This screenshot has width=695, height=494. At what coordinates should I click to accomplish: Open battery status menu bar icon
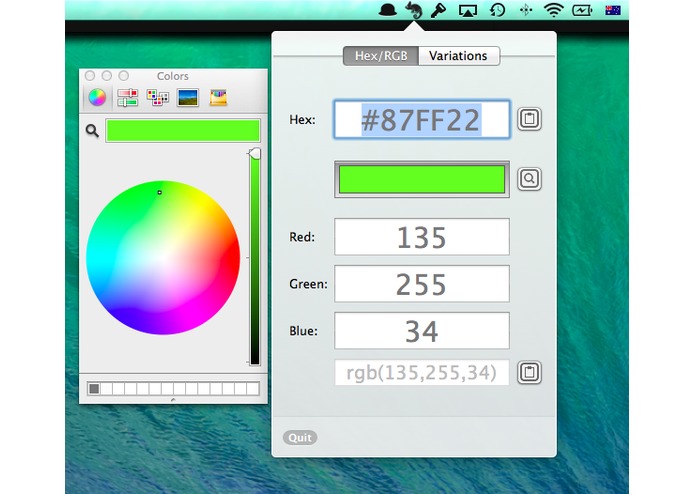[582, 10]
